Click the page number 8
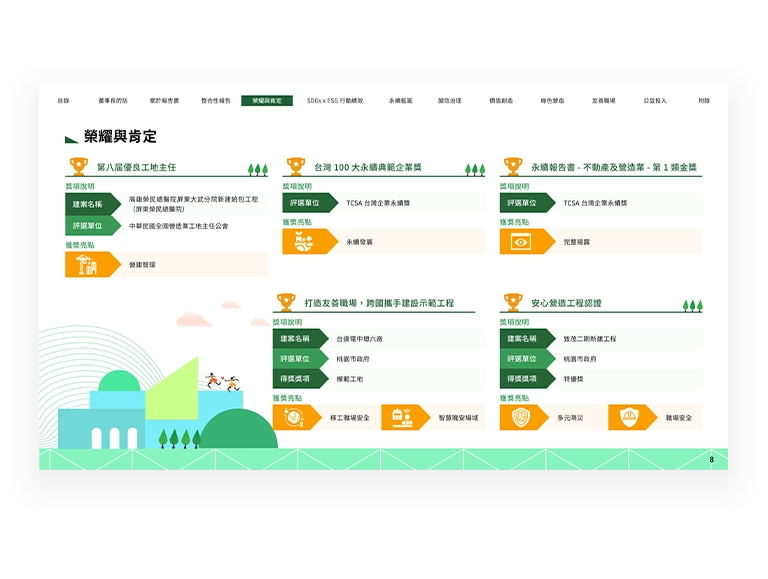This screenshot has height=579, width=768. [x=711, y=459]
